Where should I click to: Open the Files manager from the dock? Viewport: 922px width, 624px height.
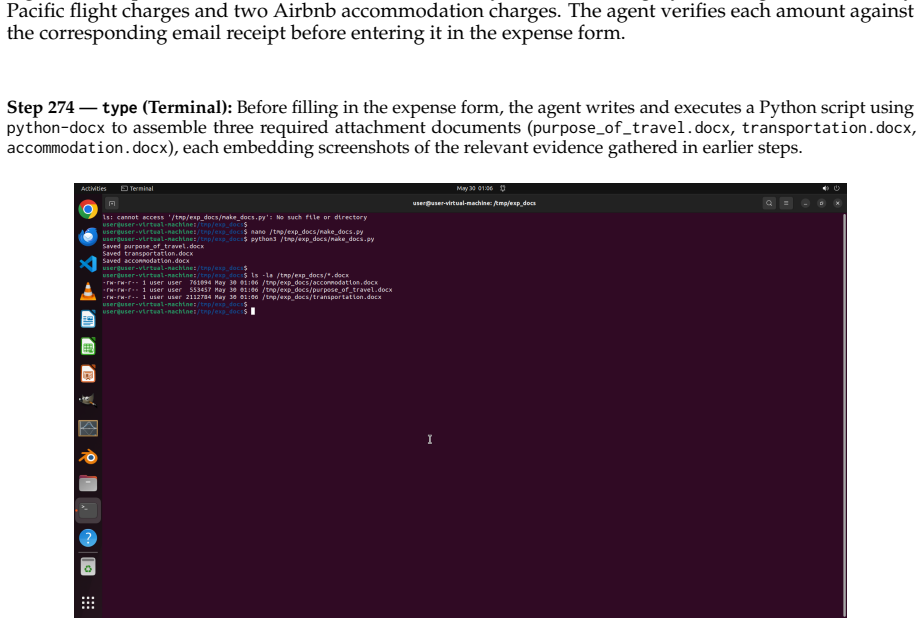point(88,483)
